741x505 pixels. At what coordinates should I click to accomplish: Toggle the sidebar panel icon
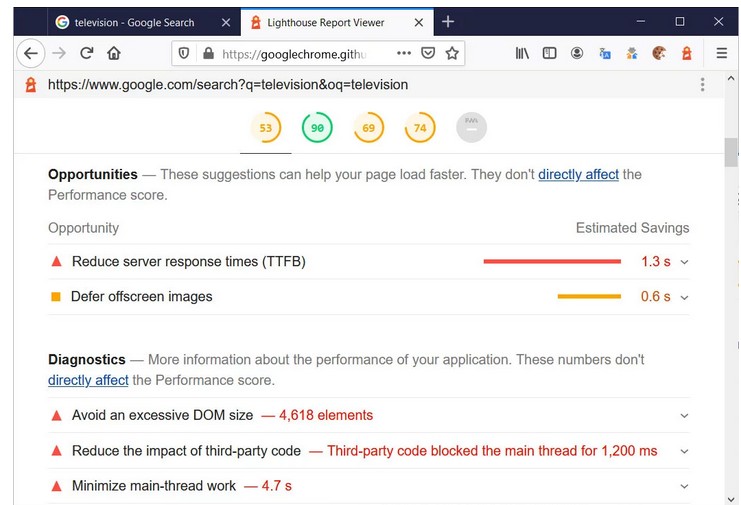point(550,53)
